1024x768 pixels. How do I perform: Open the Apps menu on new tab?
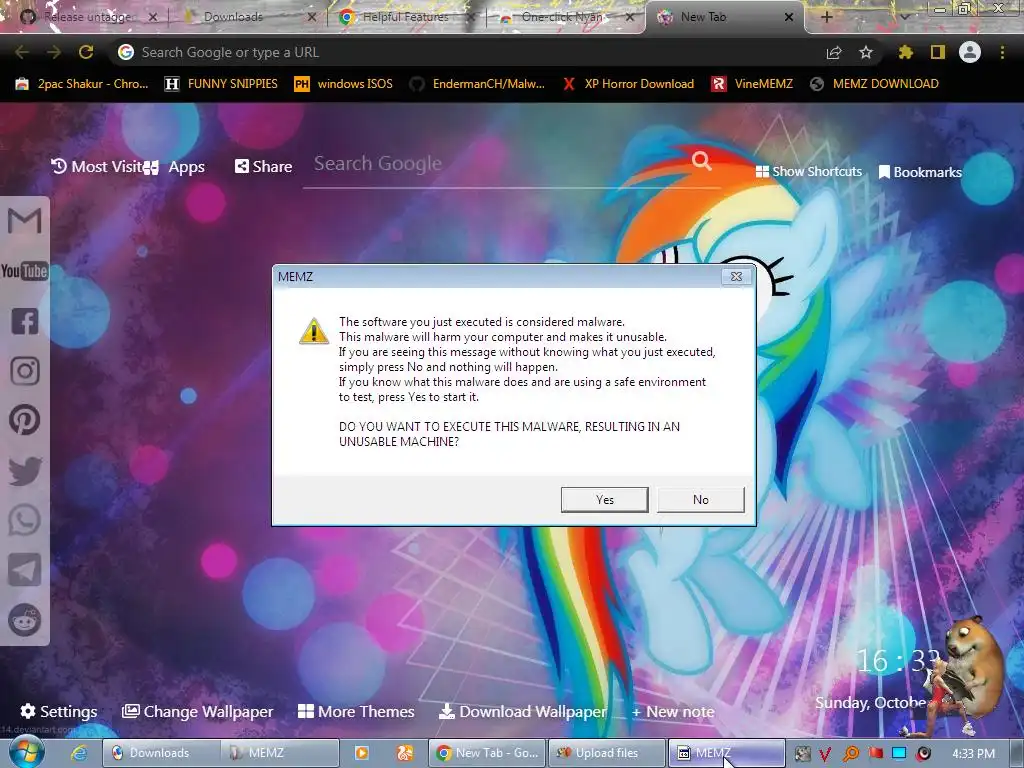click(175, 167)
